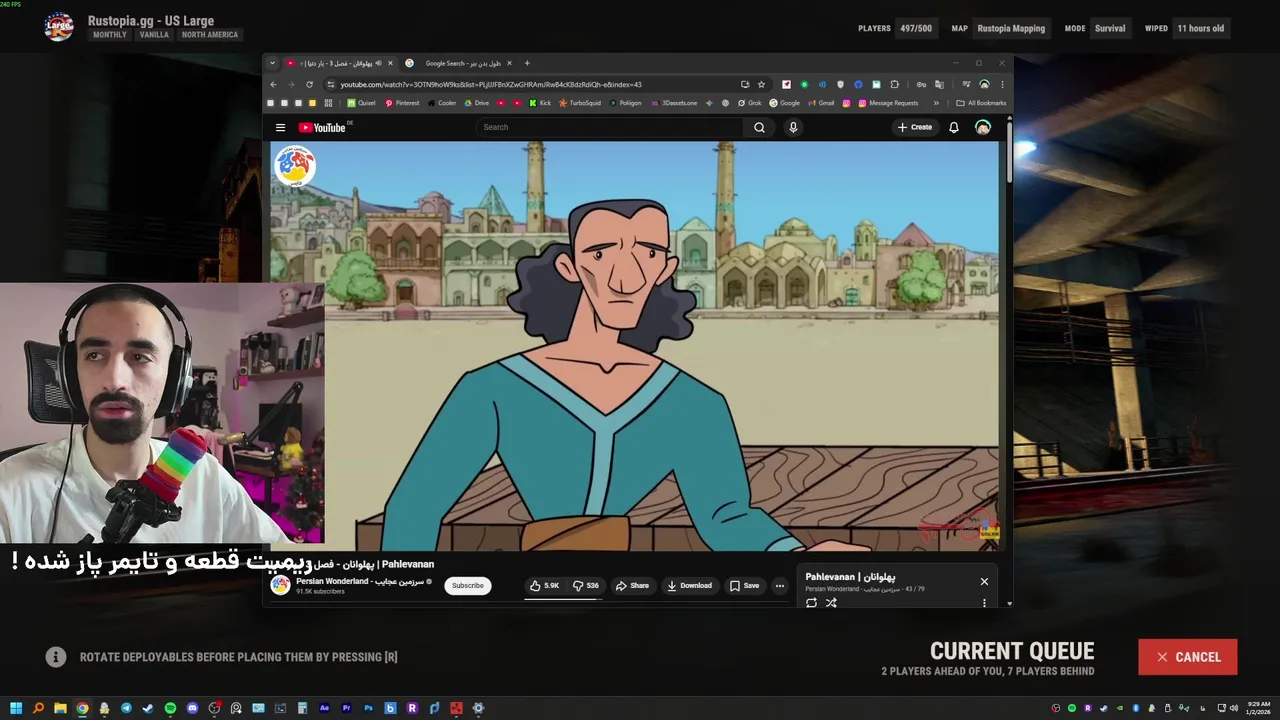Open YouTube notifications bell
Image resolution: width=1280 pixels, height=720 pixels.
pyautogui.click(x=954, y=127)
